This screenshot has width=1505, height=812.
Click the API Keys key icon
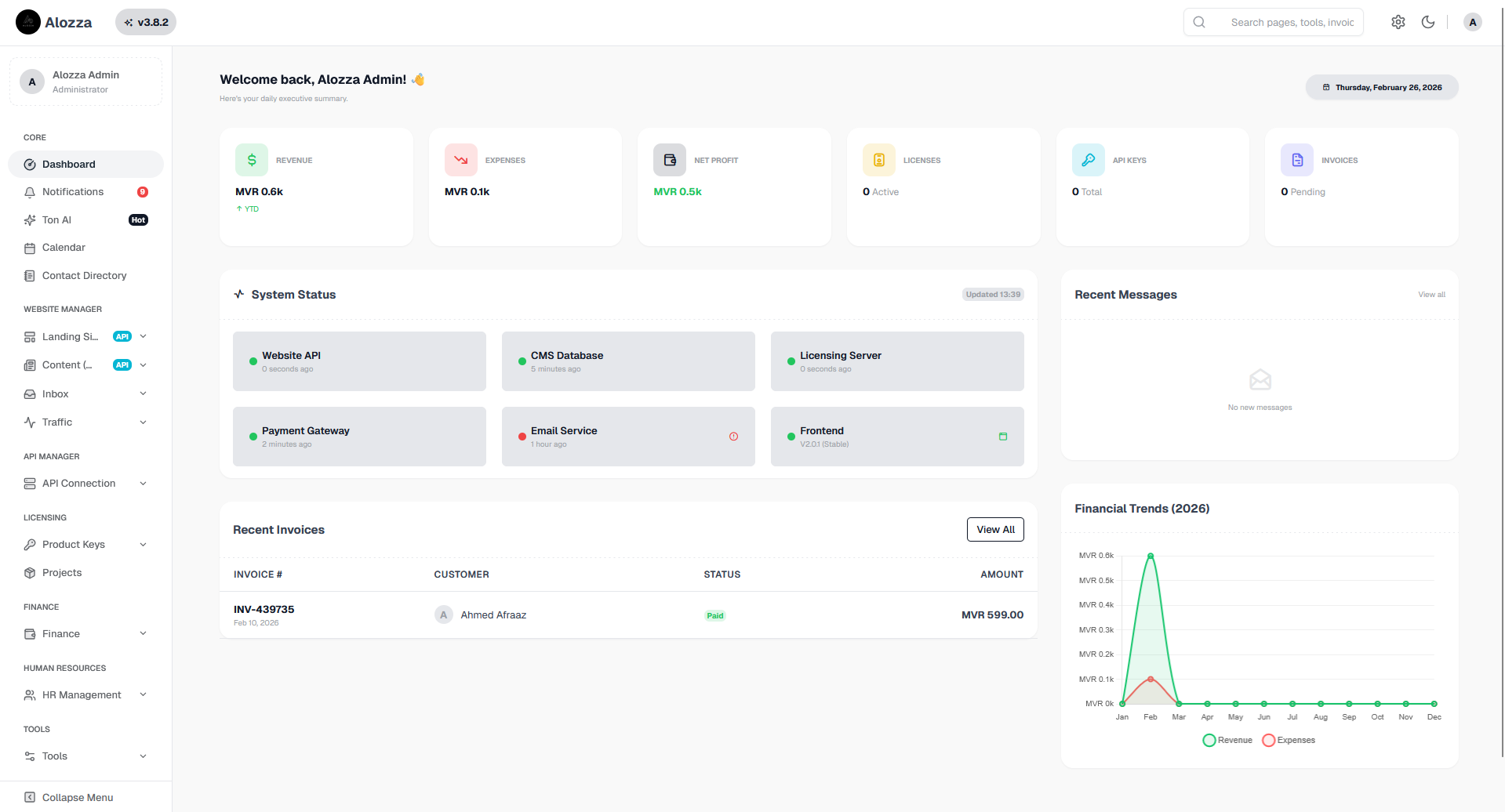point(1088,160)
